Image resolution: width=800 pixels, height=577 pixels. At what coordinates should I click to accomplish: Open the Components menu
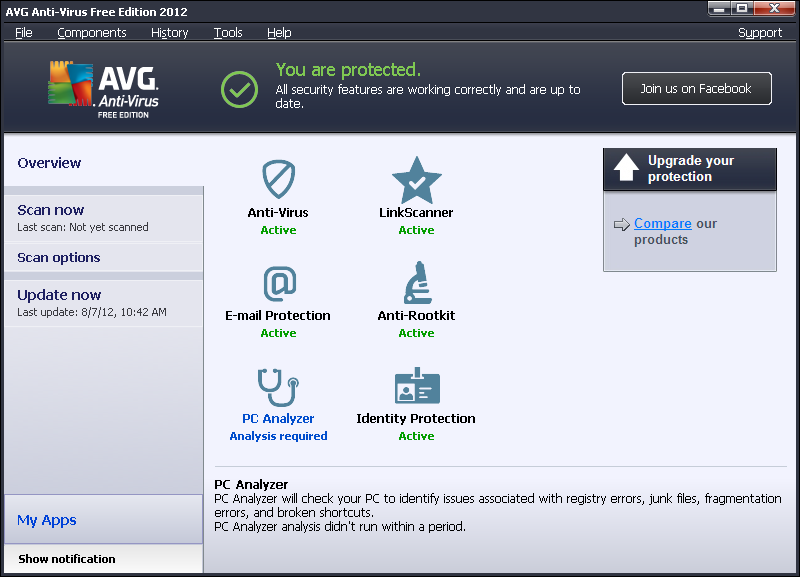[92, 33]
